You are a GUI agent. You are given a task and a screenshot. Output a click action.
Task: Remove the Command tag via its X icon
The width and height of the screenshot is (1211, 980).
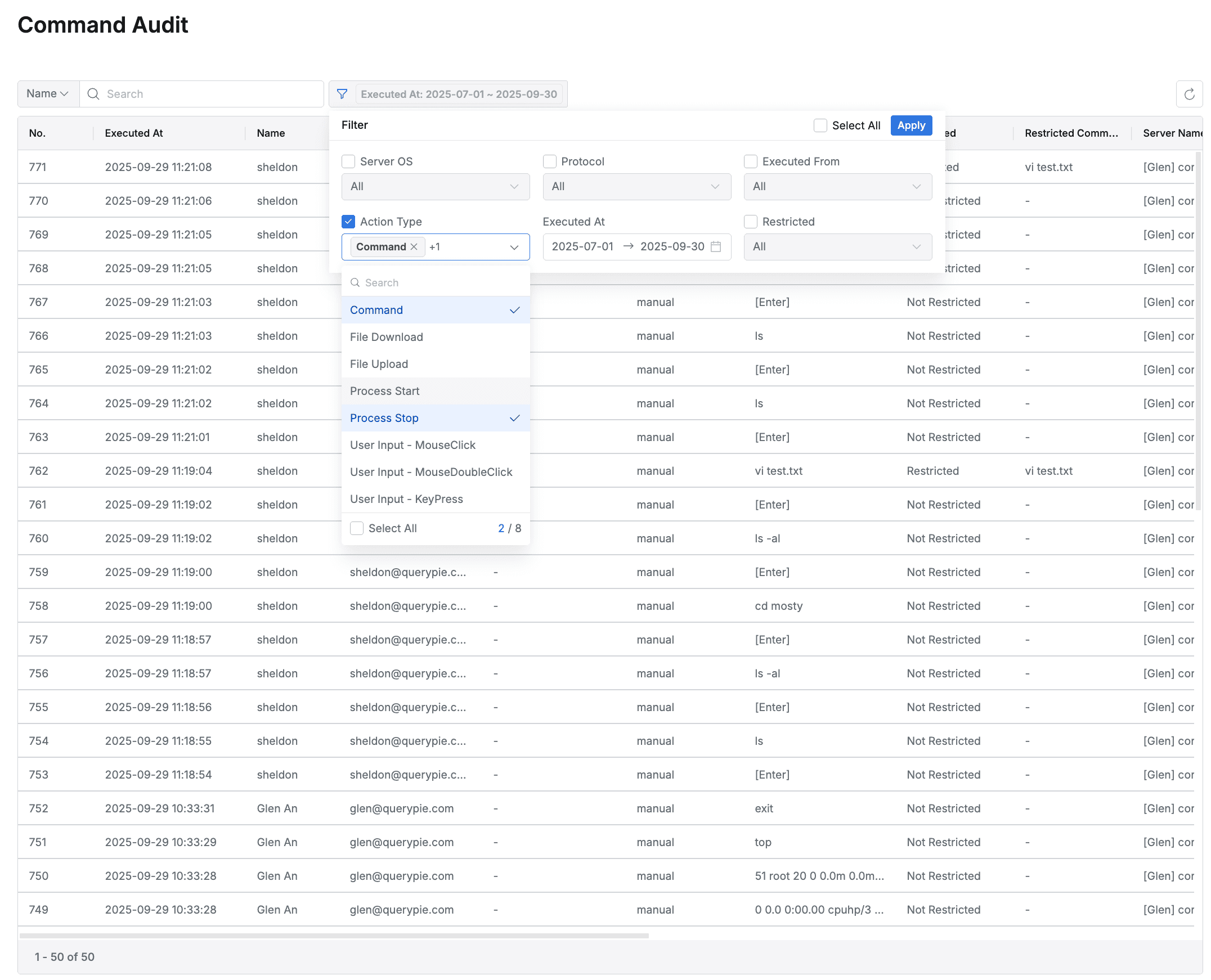414,247
